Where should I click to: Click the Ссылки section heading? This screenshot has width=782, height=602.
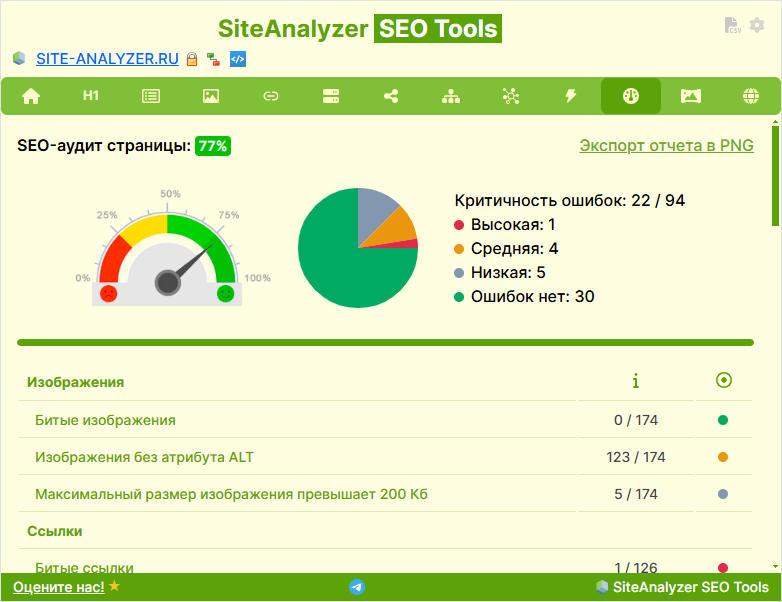(x=54, y=531)
